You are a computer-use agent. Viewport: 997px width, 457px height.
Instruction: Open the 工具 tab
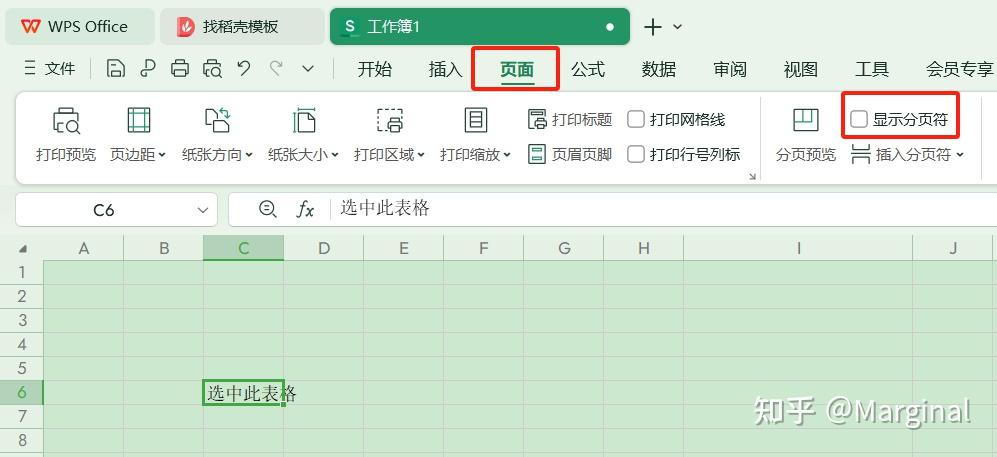pos(872,69)
